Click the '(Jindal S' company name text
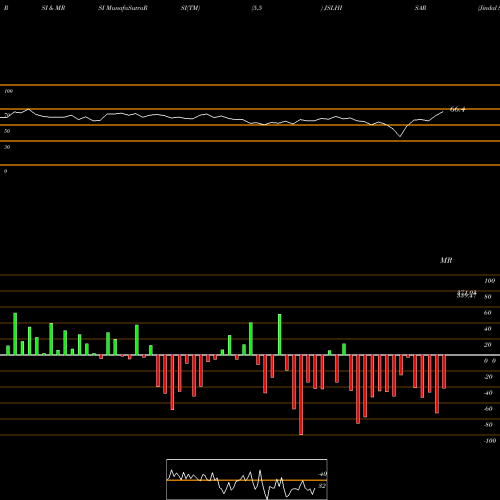500x500 pixels. coord(489,8)
